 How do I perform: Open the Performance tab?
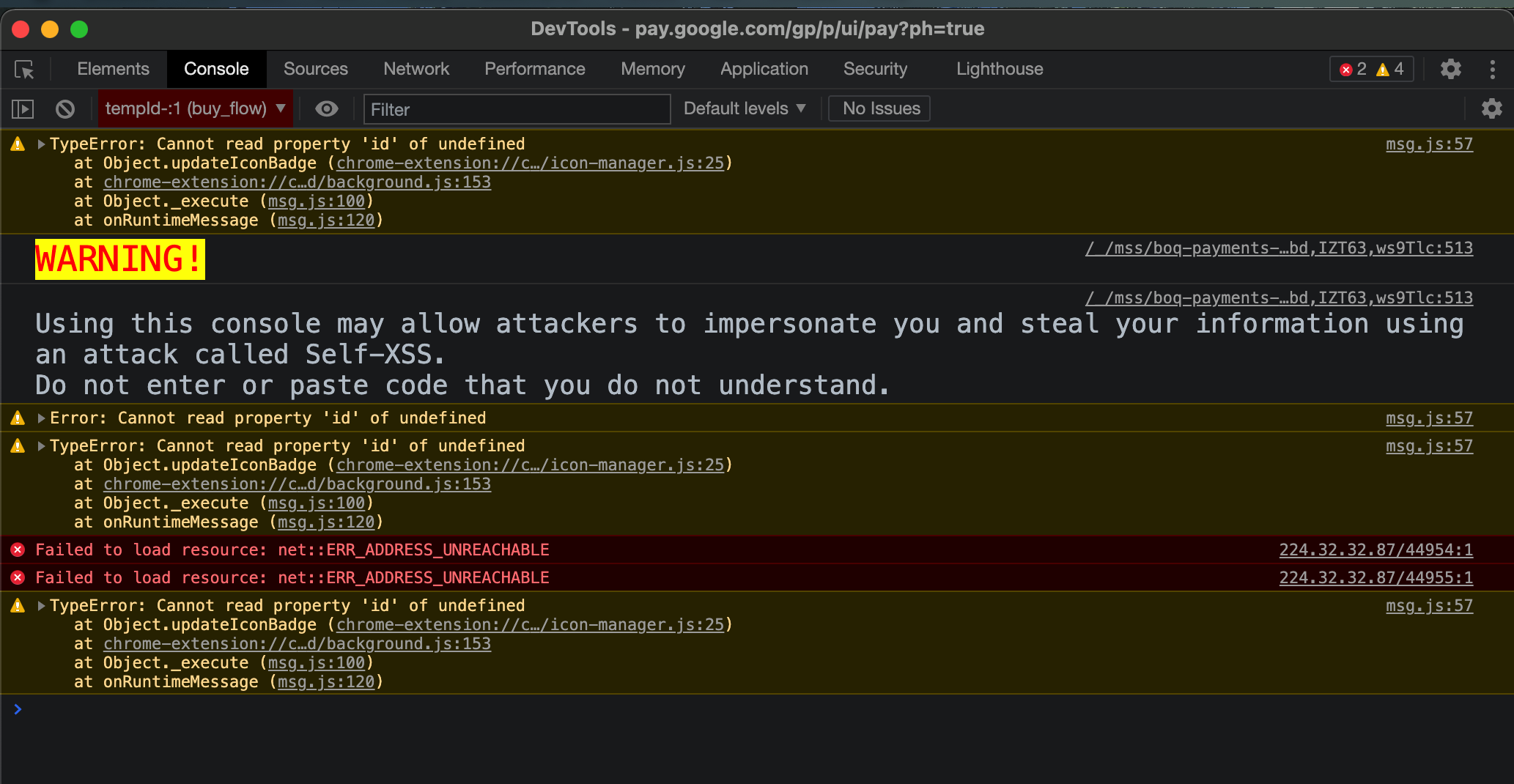click(535, 69)
